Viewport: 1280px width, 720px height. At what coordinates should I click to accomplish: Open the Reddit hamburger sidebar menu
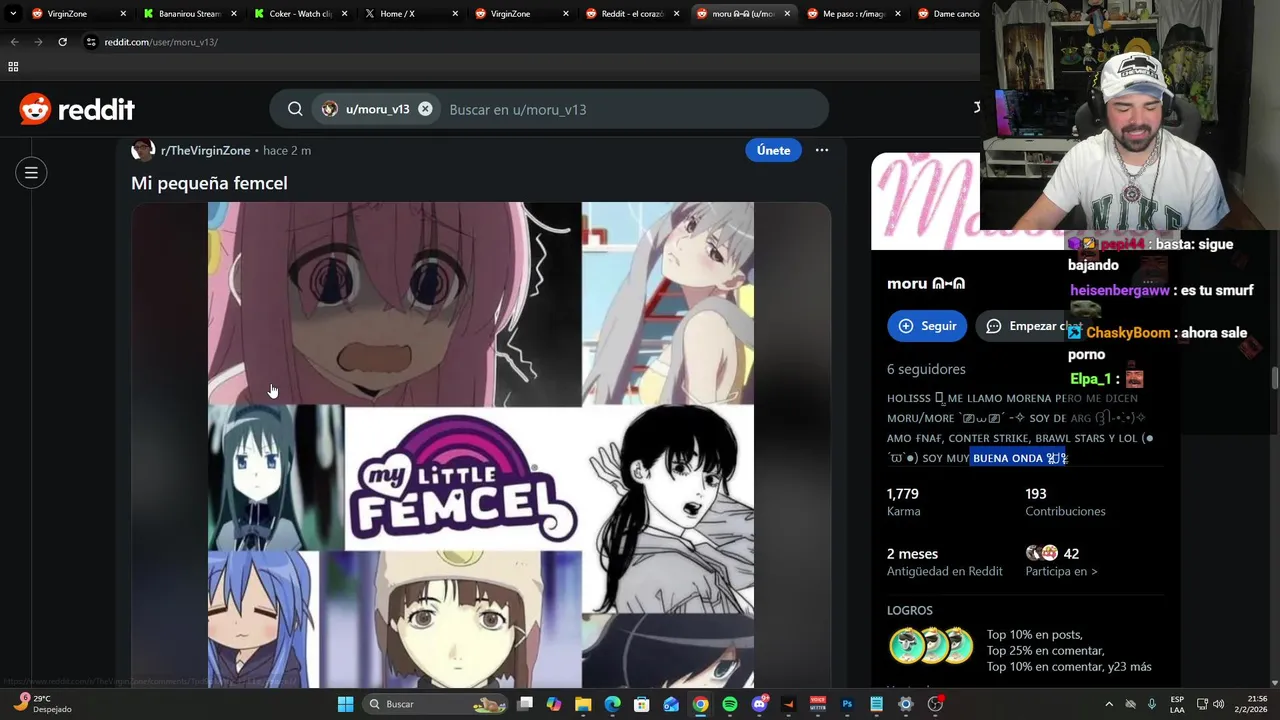coord(31,173)
